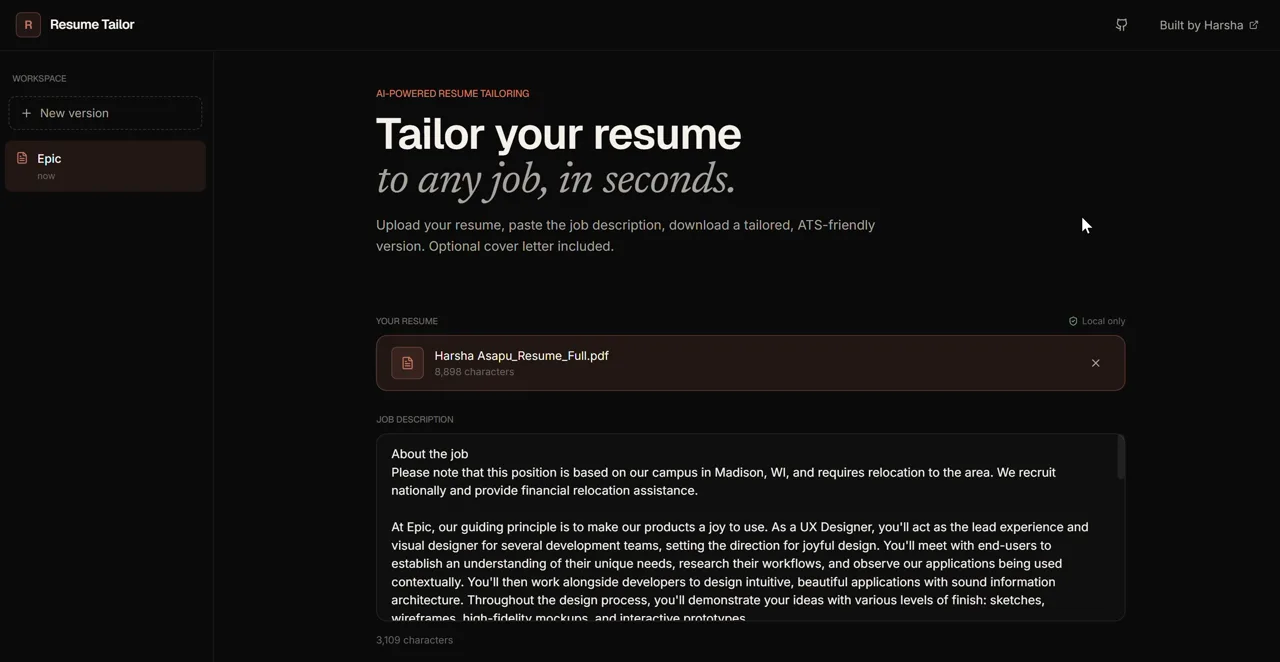Click the 3,109 characters counter text
Image resolution: width=1280 pixels, height=662 pixels.
414,640
